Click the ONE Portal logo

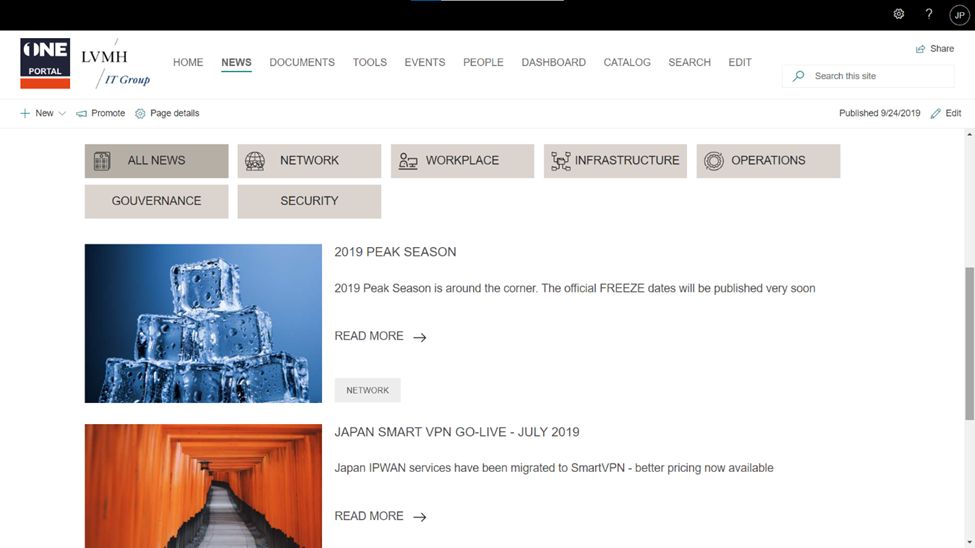[x=45, y=63]
